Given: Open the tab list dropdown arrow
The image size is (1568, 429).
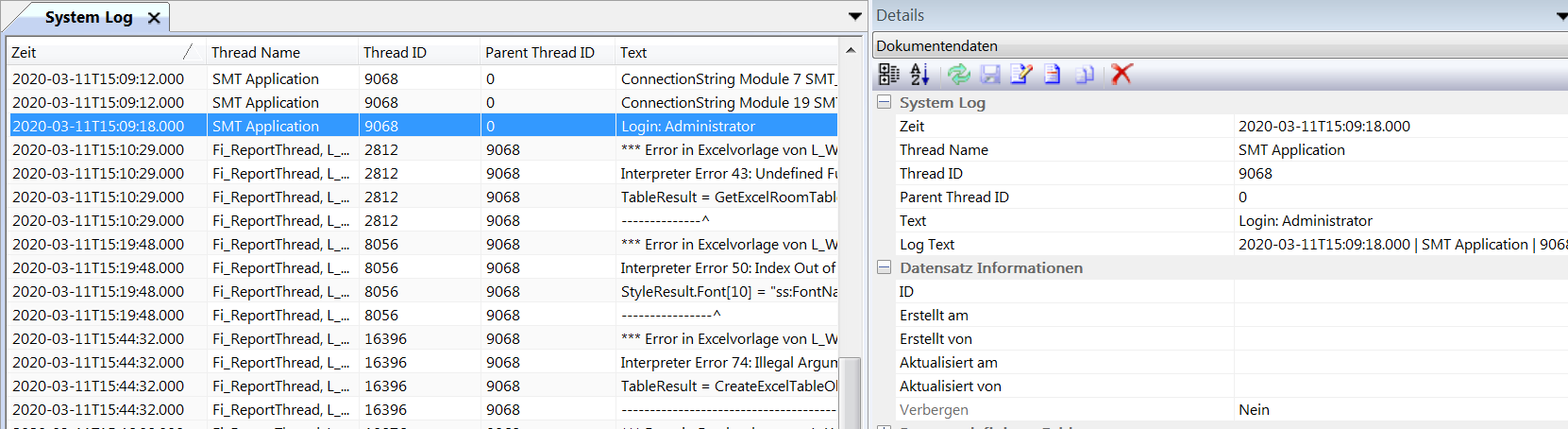Looking at the screenshot, I should click(854, 16).
